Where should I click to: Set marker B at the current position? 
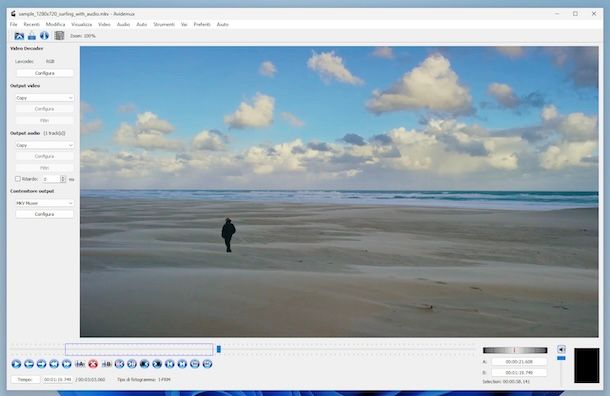coord(106,364)
